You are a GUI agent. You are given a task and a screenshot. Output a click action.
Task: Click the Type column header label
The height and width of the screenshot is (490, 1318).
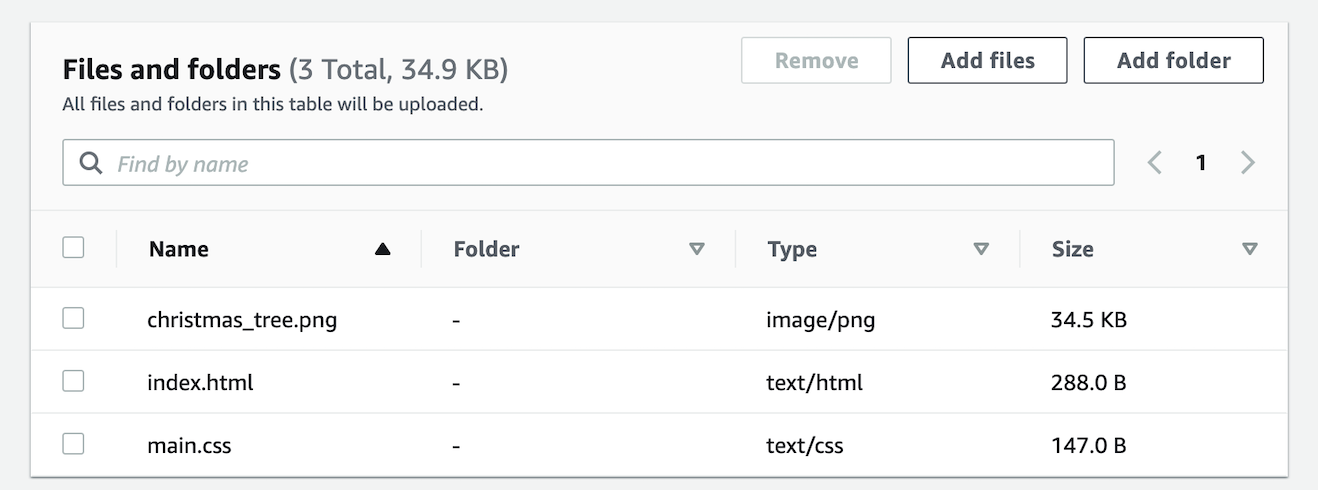(x=792, y=250)
